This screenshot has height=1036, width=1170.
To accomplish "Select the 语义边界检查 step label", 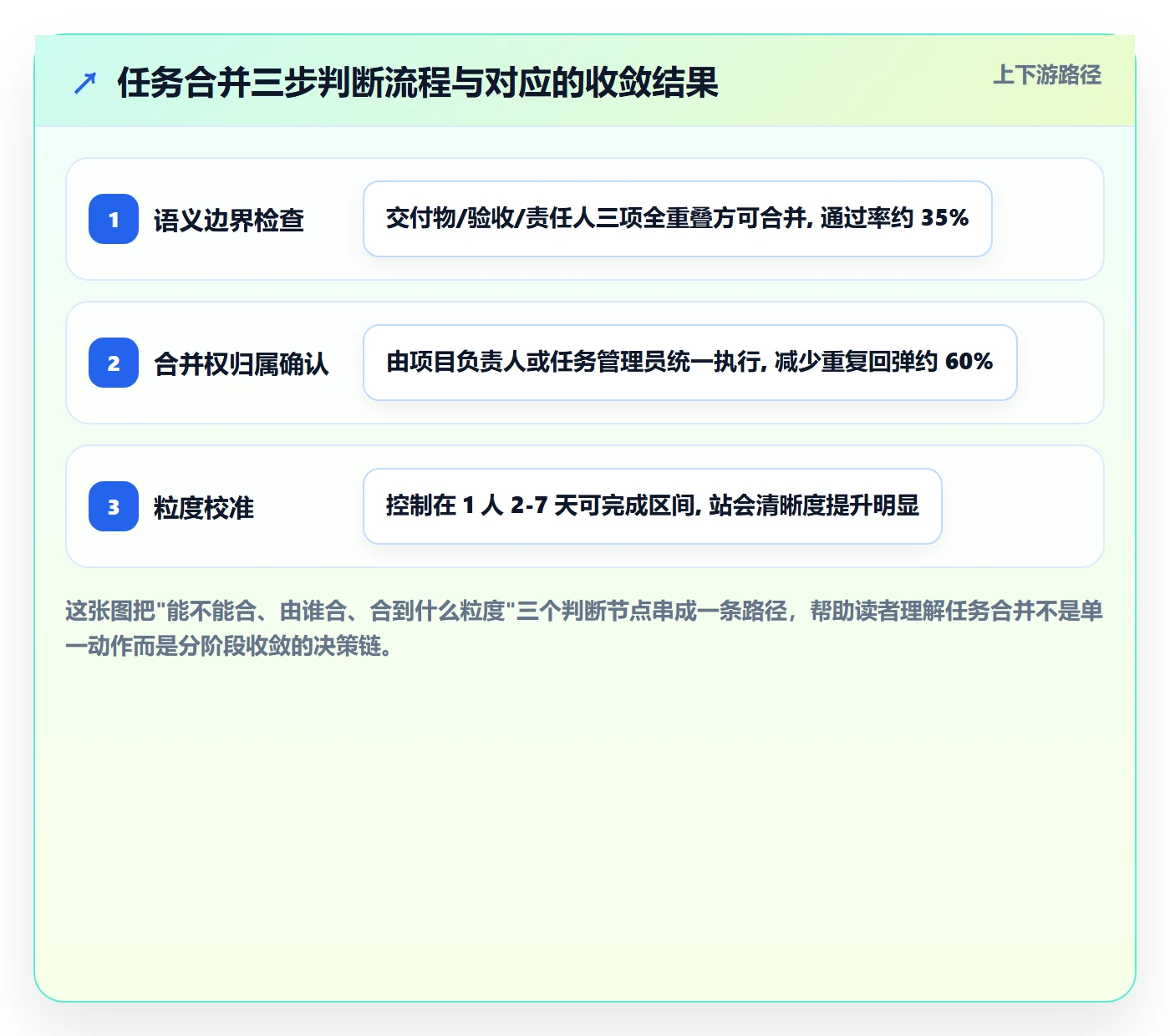I will coord(229,220).
